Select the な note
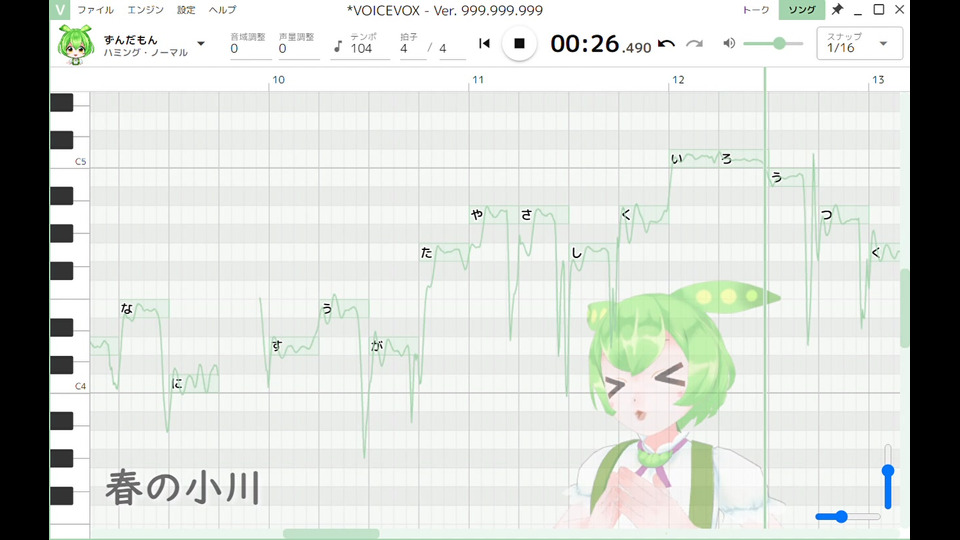Image resolution: width=960 pixels, height=540 pixels. (144, 309)
